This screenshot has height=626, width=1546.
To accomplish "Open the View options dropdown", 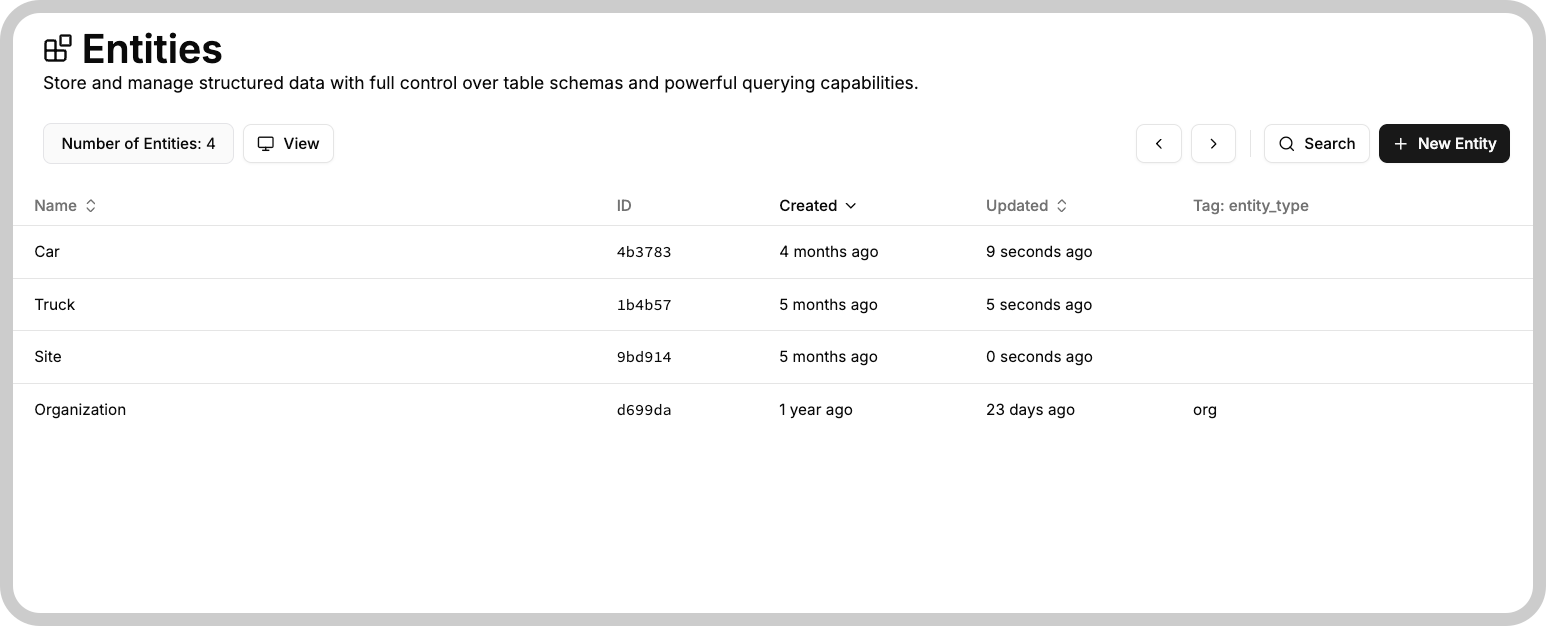I will pyautogui.click(x=288, y=144).
